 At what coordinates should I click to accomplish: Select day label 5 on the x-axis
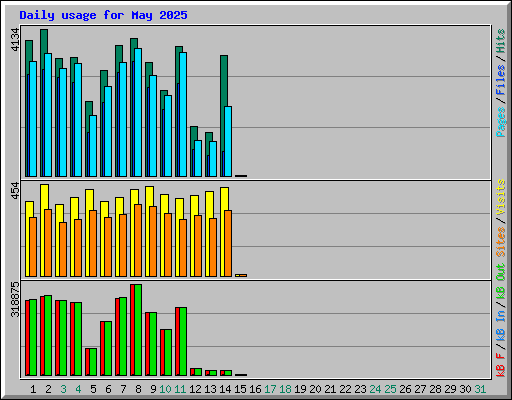(93, 389)
